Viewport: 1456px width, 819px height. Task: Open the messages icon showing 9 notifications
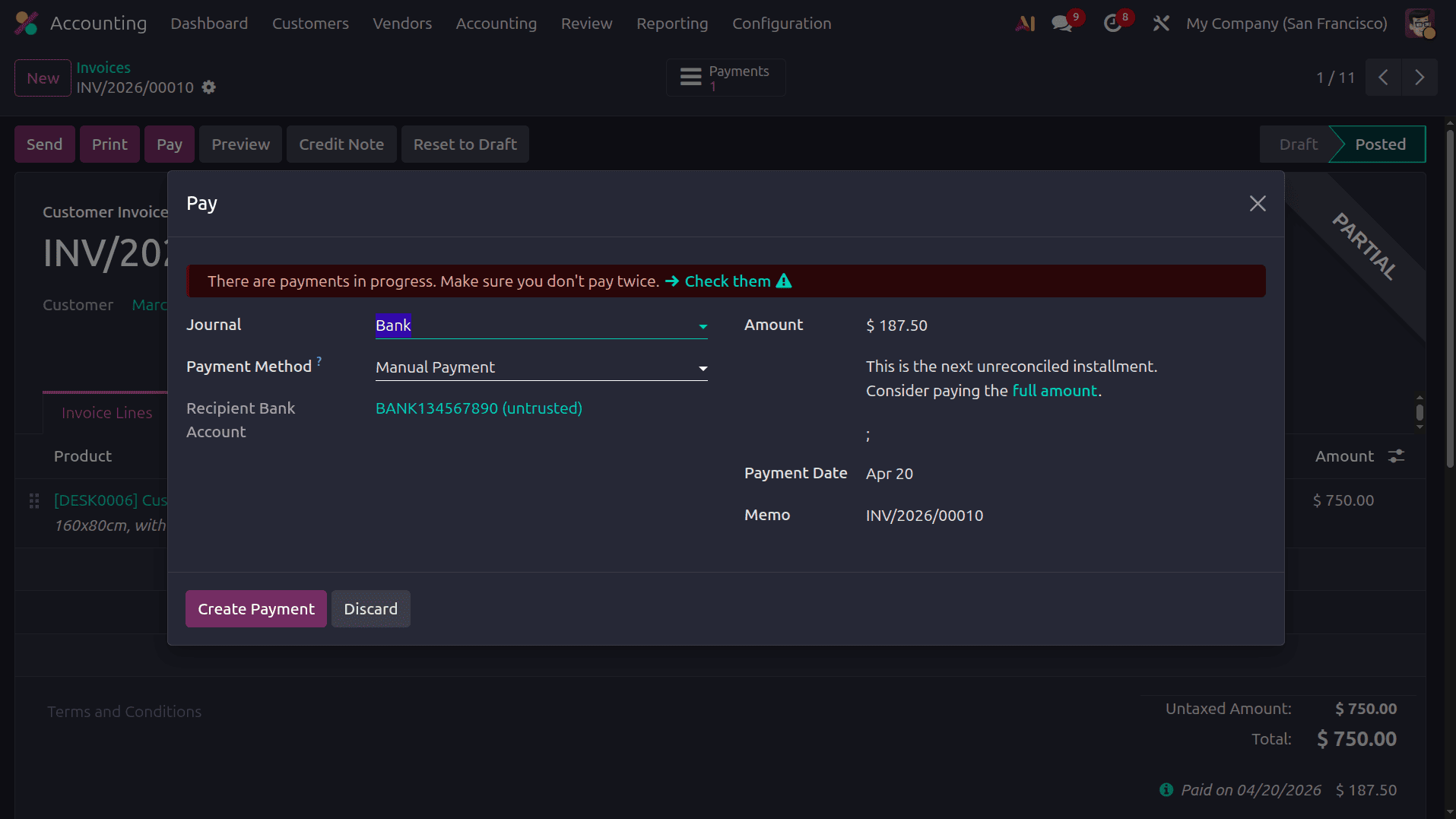(1061, 23)
